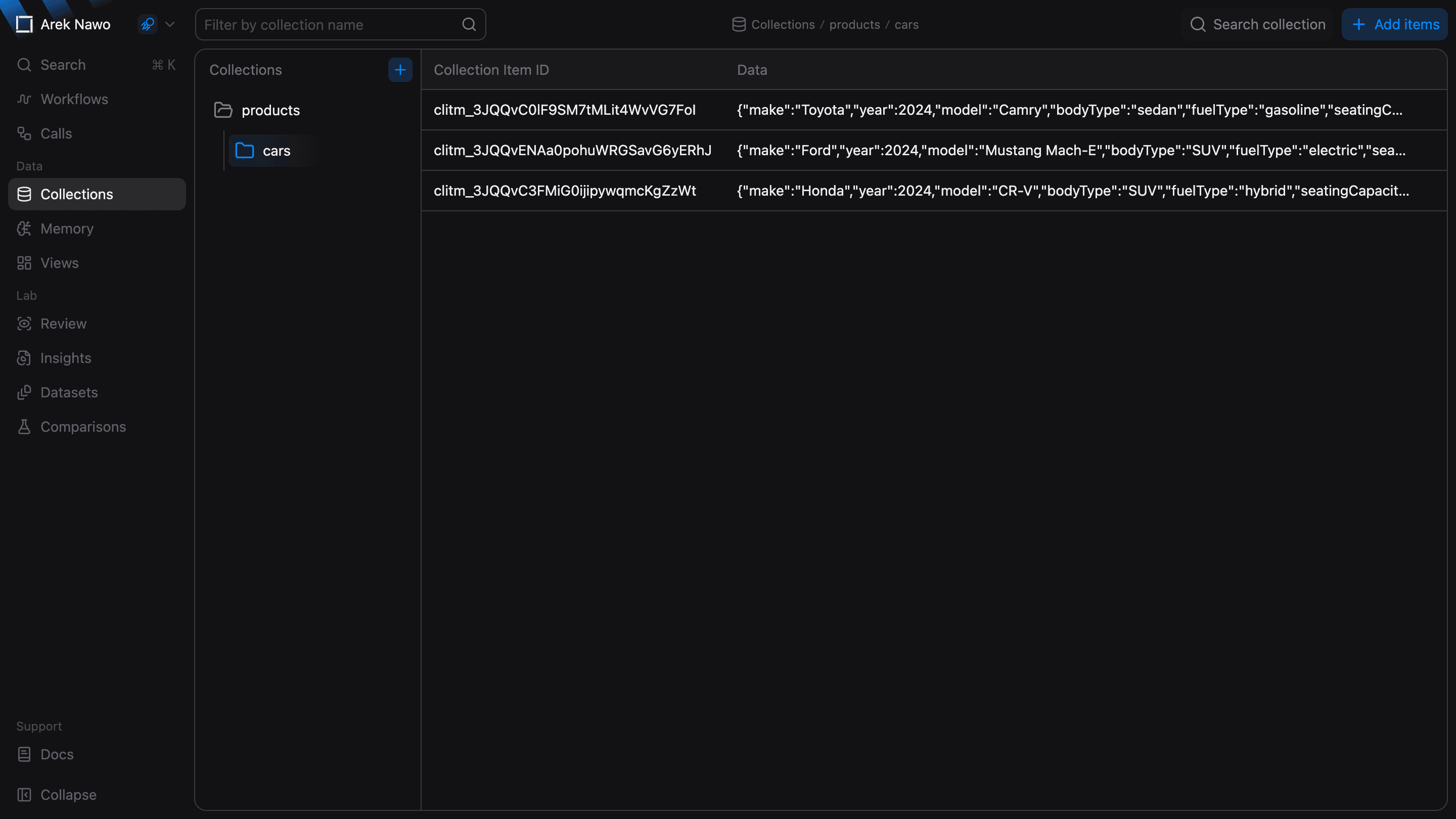The width and height of the screenshot is (1456, 819).
Task: Open Search in the sidebar
Action: pyautogui.click(x=97, y=65)
